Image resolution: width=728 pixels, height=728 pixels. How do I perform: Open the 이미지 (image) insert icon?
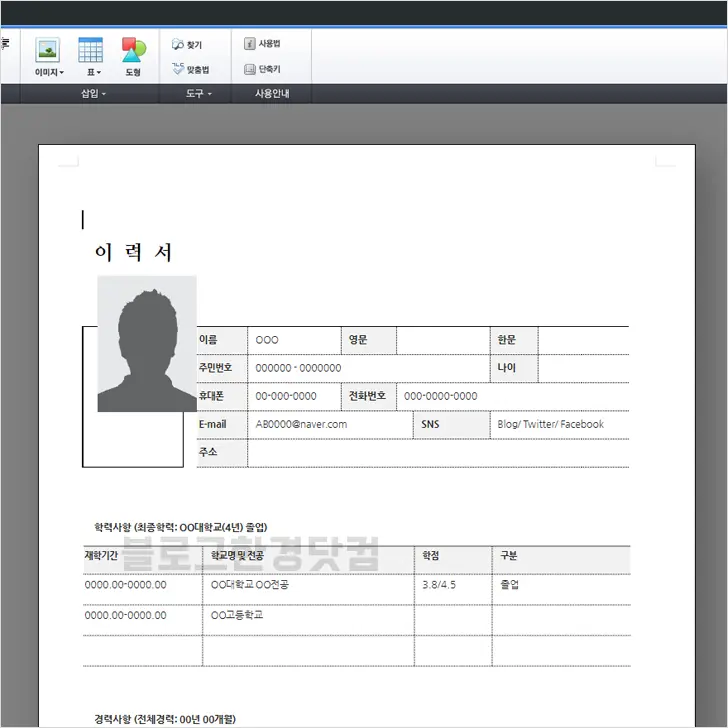[x=47, y=50]
